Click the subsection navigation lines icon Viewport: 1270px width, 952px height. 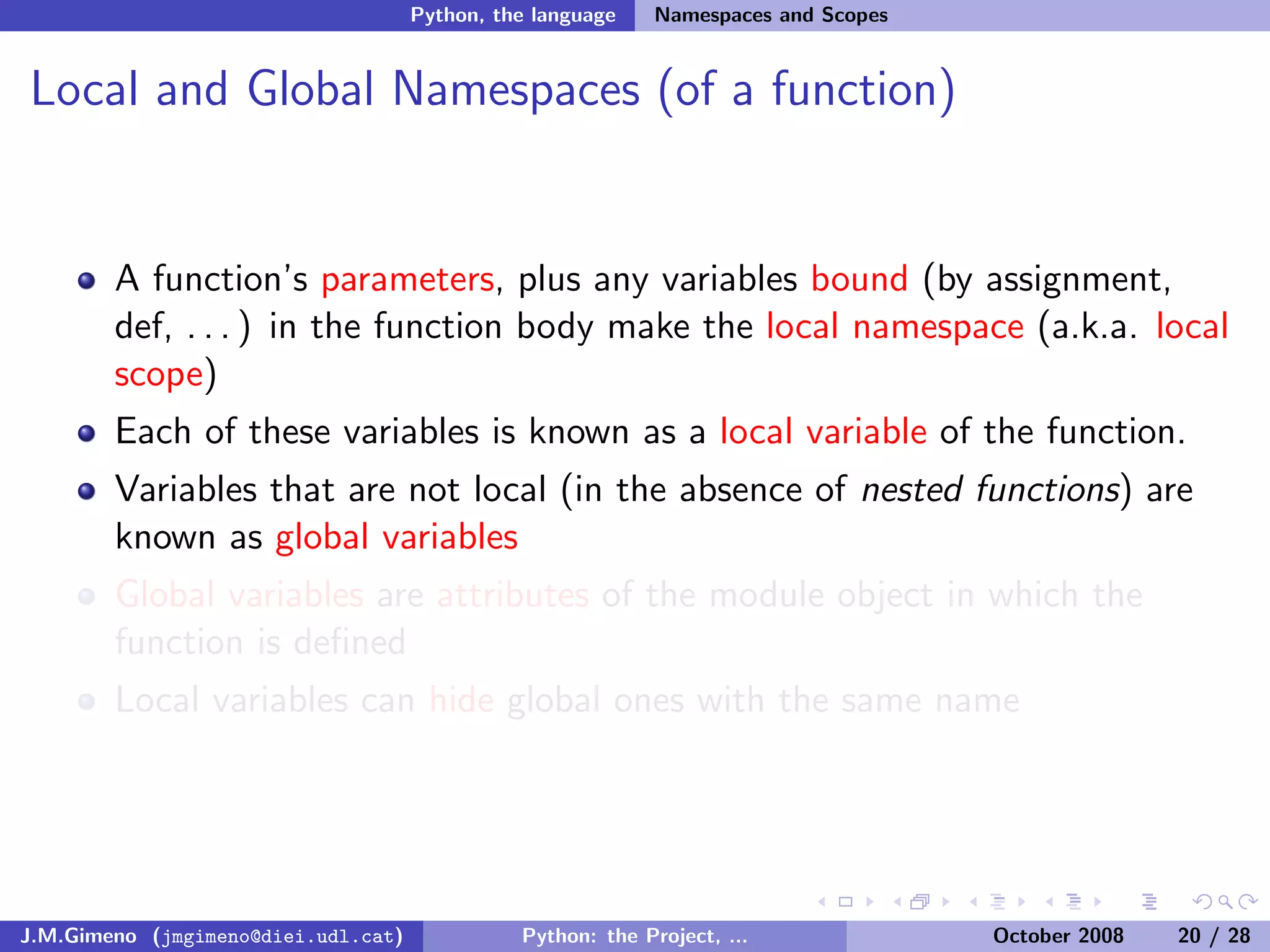(x=998, y=902)
